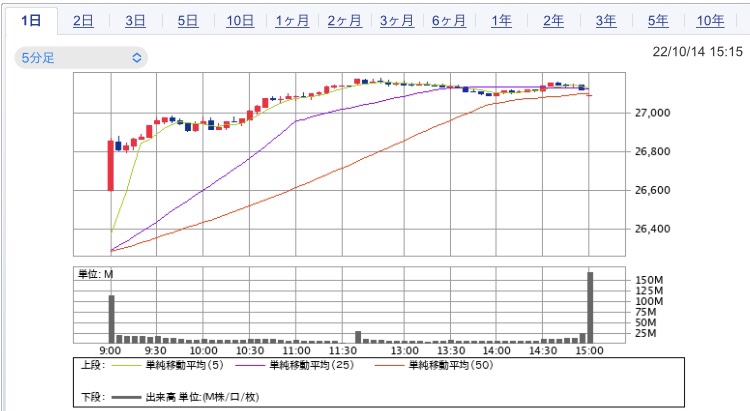Click the 11:30 time axis label

tap(342, 351)
